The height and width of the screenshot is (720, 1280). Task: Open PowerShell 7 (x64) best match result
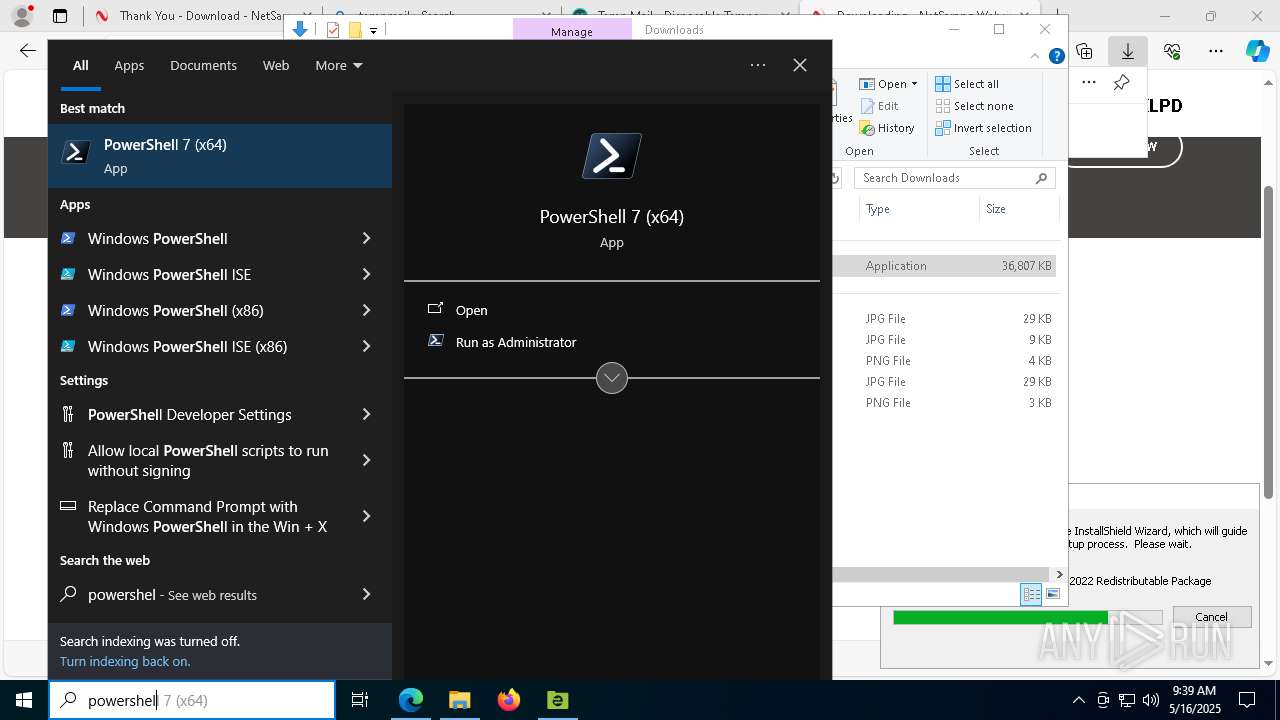220,156
